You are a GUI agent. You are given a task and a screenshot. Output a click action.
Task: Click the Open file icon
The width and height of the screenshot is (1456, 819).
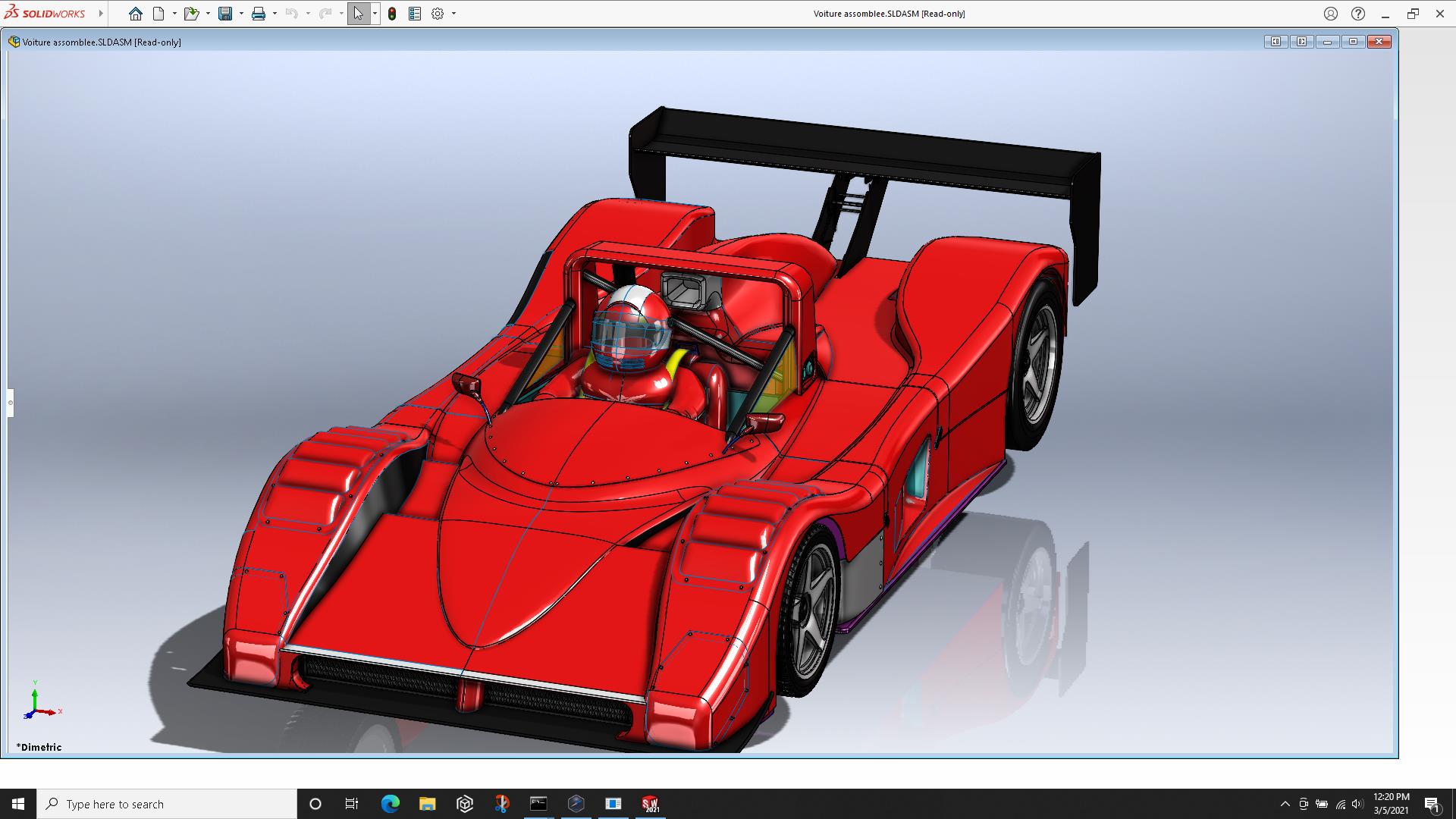pos(191,14)
